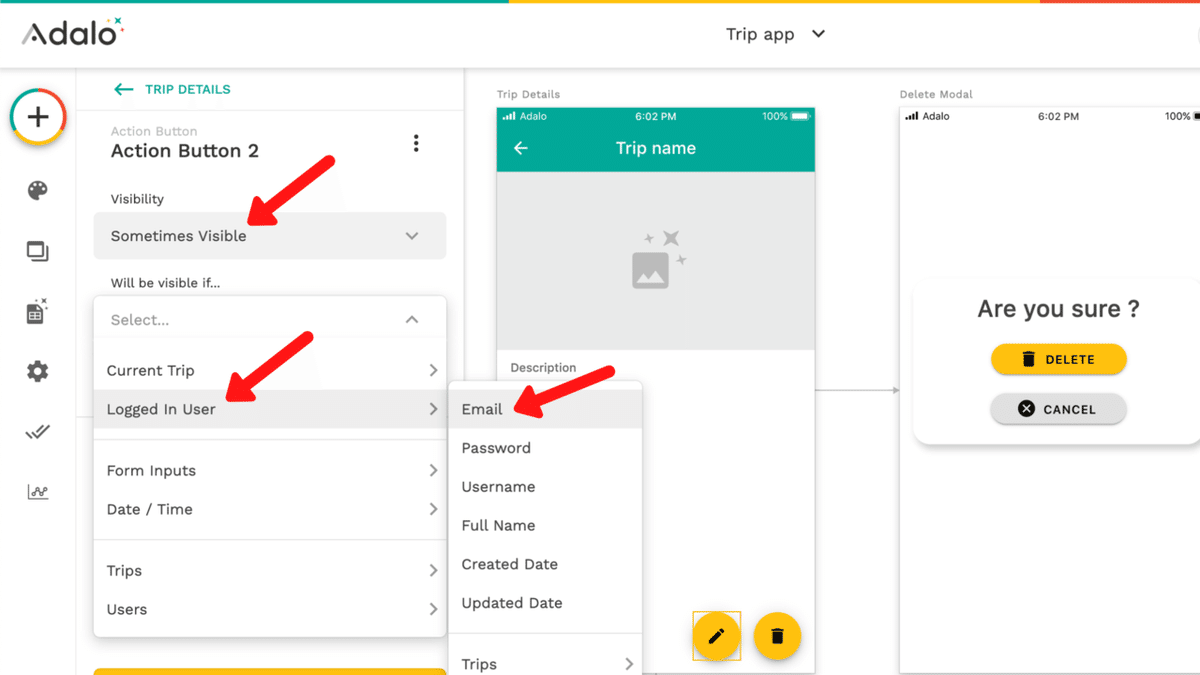Choose Password from the submenu
This screenshot has width=1200, height=675.
545,448
